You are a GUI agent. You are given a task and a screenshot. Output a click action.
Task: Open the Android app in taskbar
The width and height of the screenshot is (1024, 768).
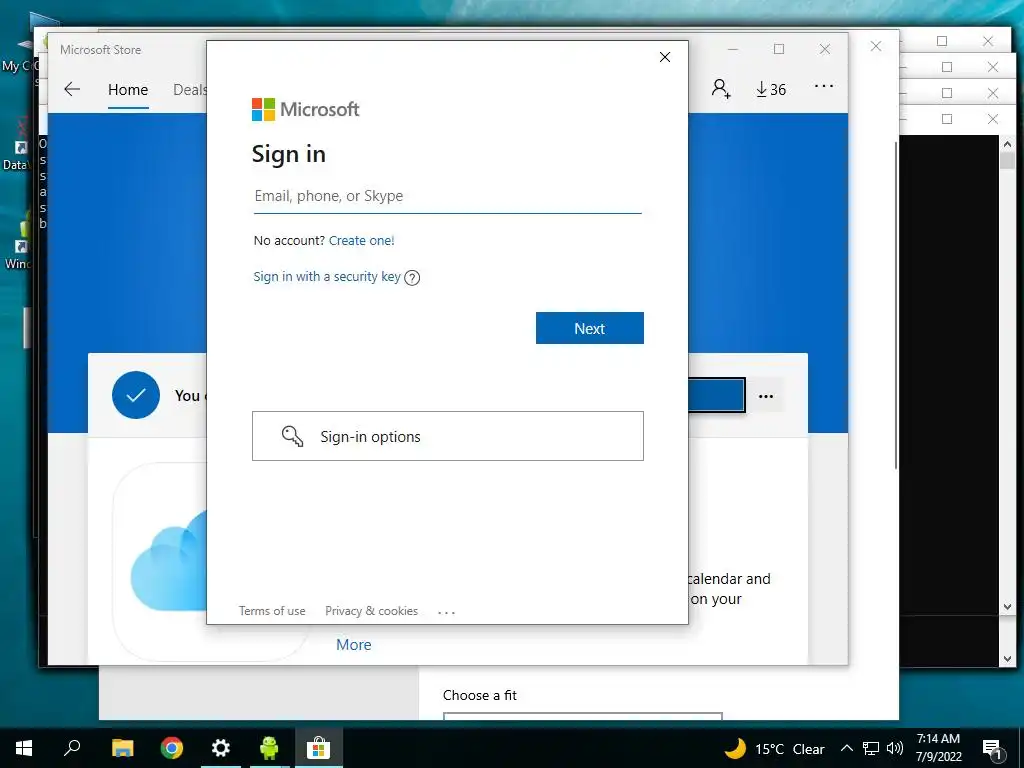[x=269, y=748]
